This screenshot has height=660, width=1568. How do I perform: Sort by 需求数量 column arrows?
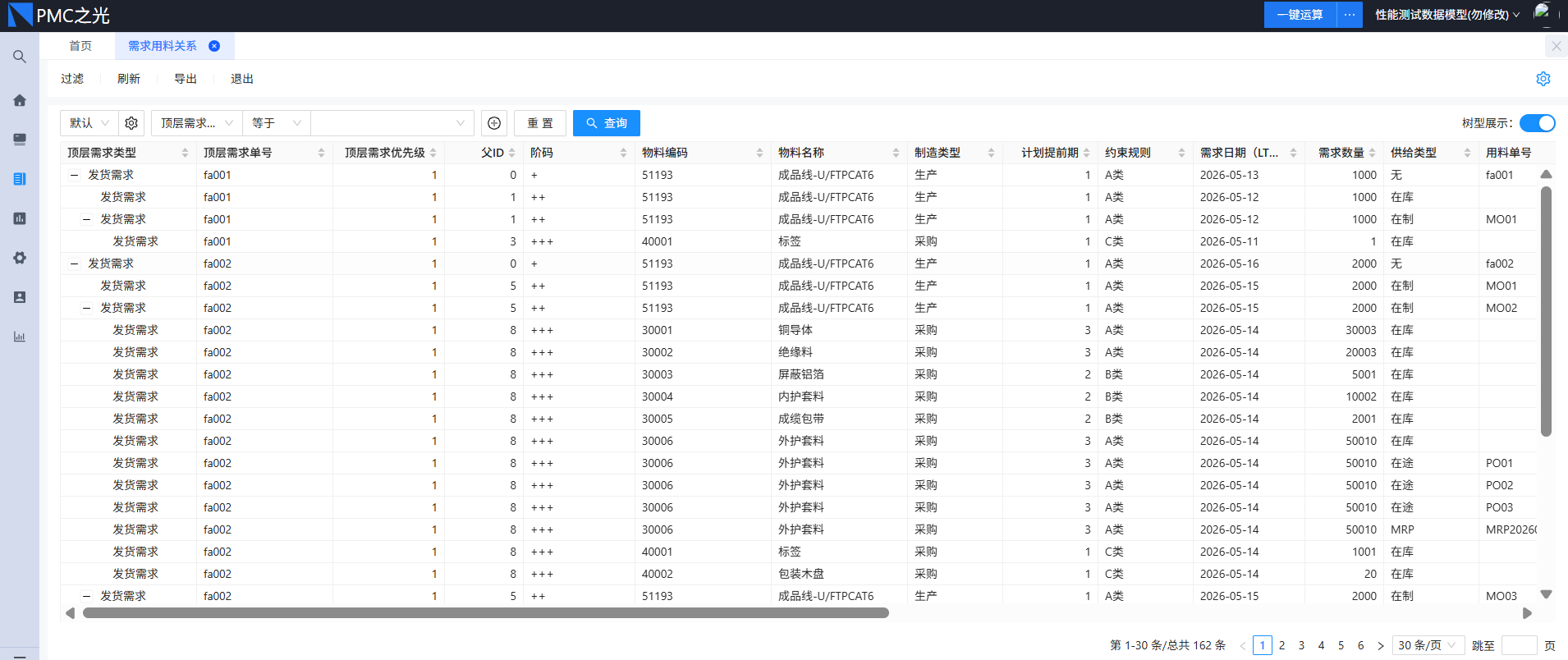(x=1372, y=153)
